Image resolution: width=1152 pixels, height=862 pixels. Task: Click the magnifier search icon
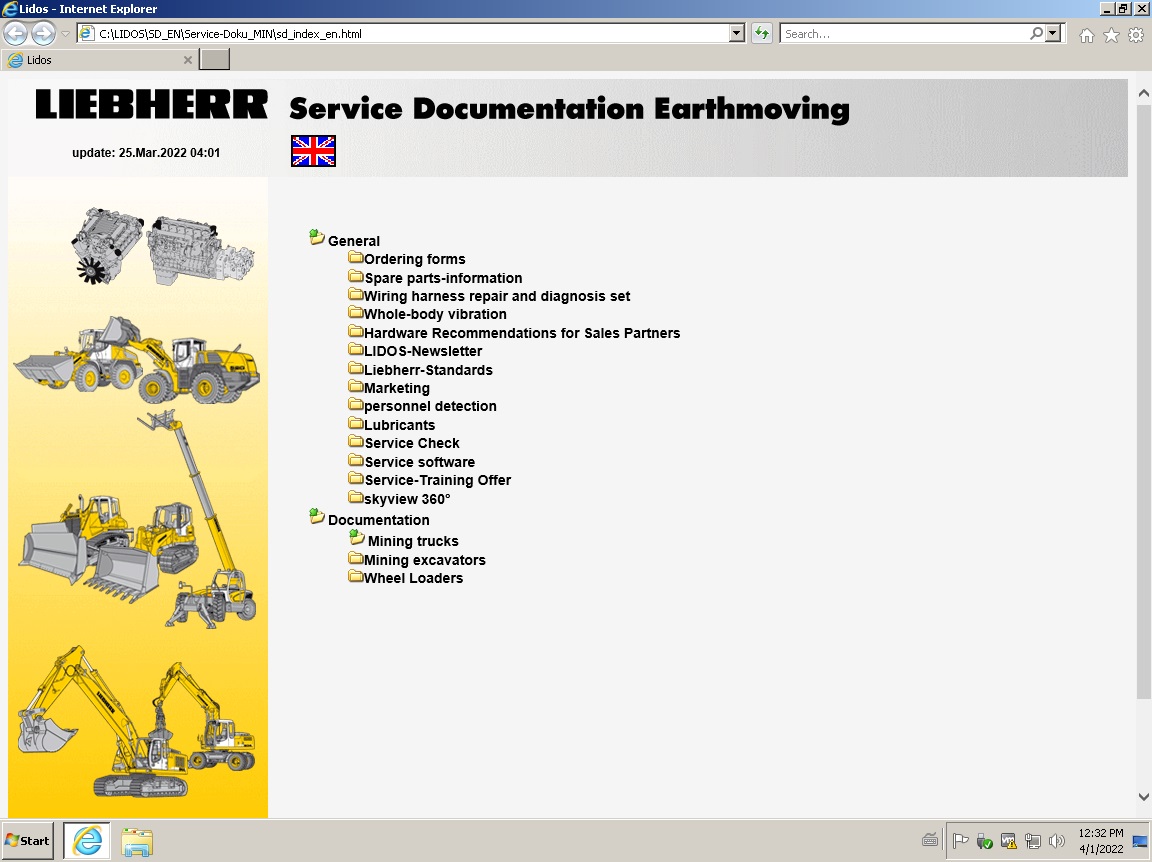[1036, 34]
